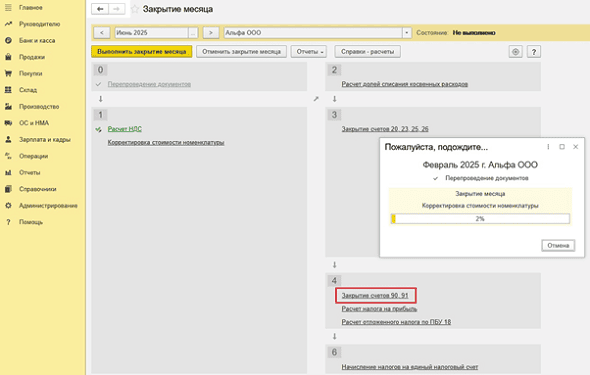590x375 pixels.
Task: Open the Склад section
Action: [28, 90]
